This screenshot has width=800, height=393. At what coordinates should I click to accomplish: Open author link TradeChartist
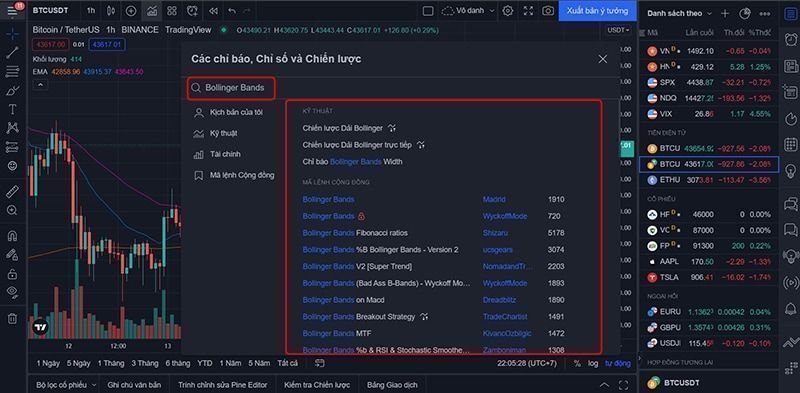[x=505, y=316]
